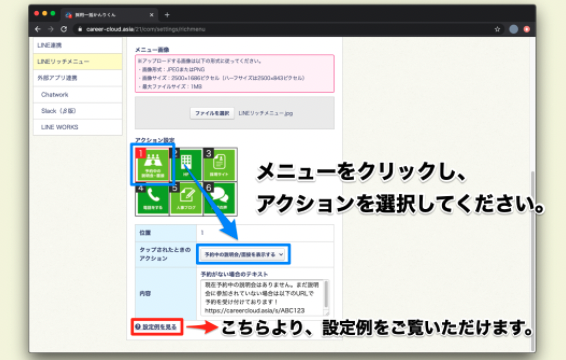Open the LINE連携 sidebar item
The width and height of the screenshot is (566, 360).
[x=78, y=45]
